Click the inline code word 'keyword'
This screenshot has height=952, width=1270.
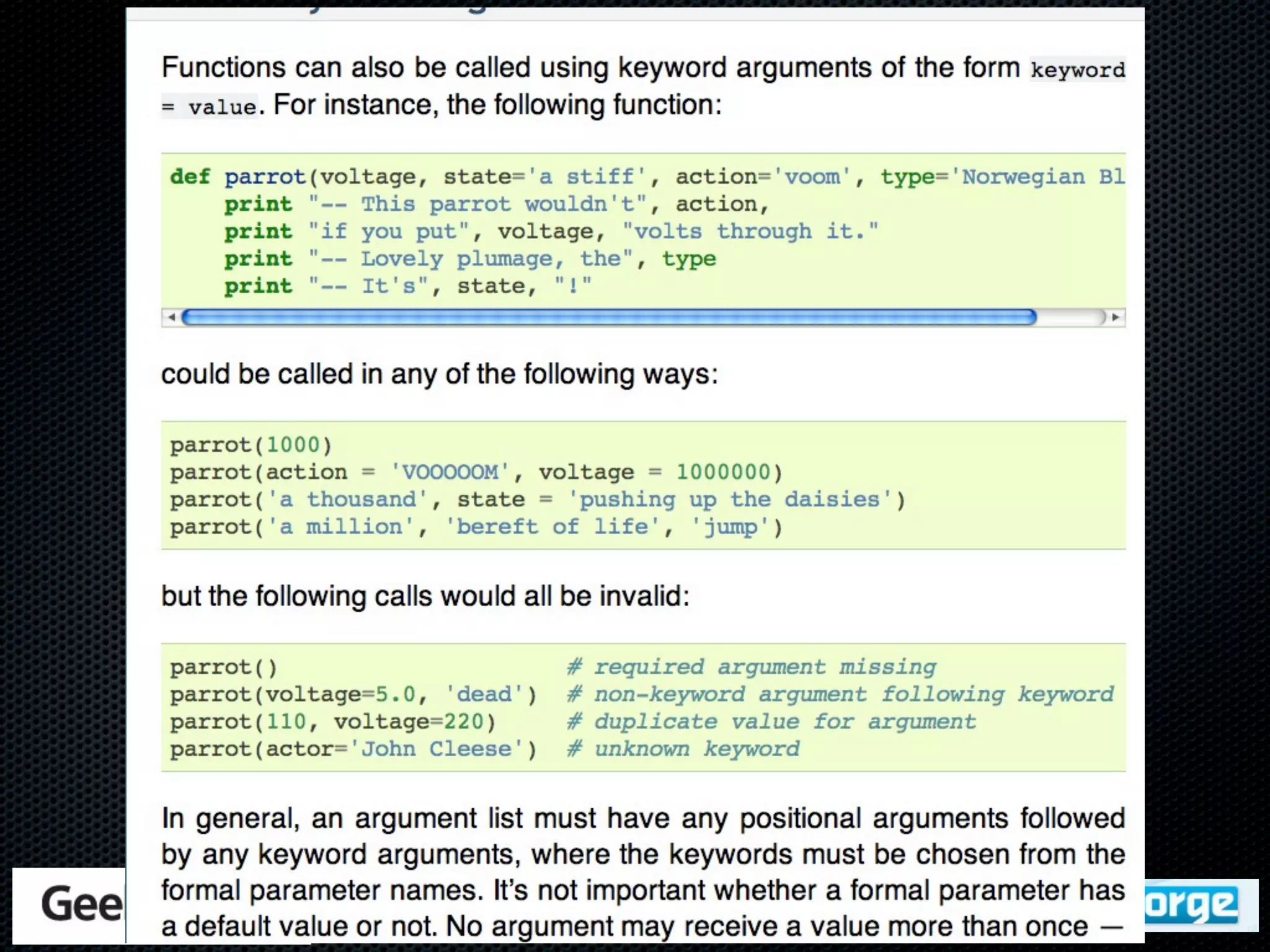click(1077, 69)
